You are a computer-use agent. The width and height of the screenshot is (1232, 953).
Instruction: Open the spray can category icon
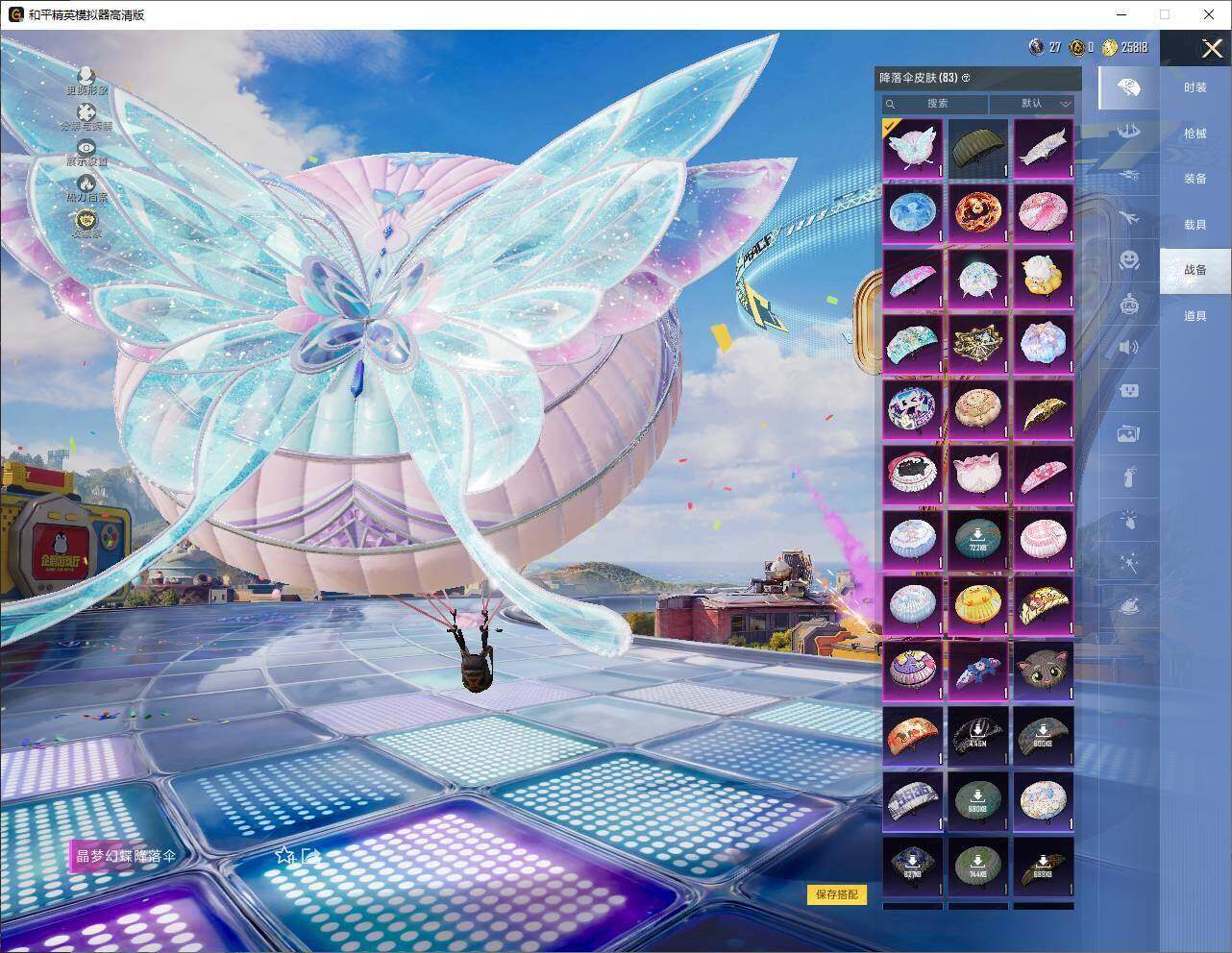[x=1128, y=477]
